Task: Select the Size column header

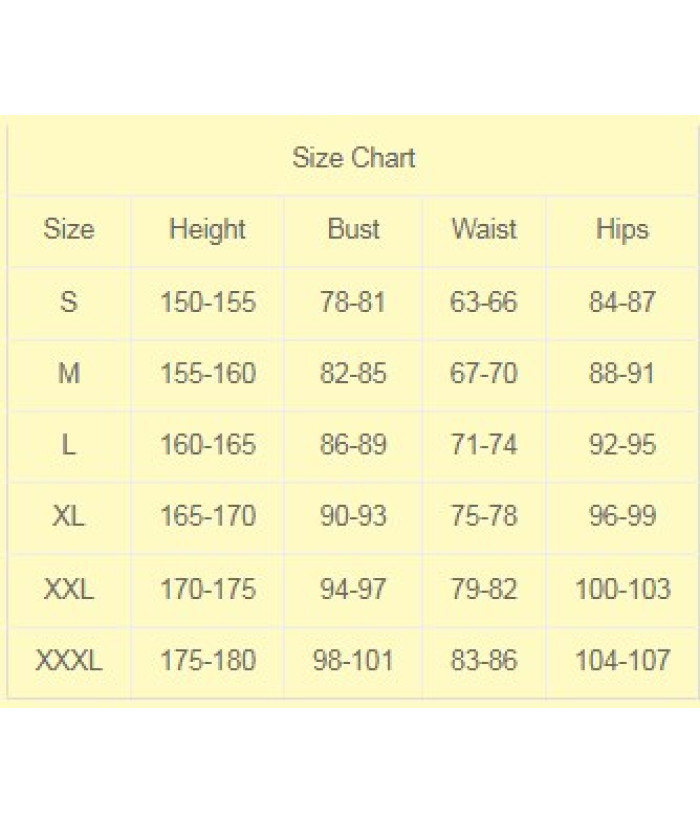Action: click(69, 229)
